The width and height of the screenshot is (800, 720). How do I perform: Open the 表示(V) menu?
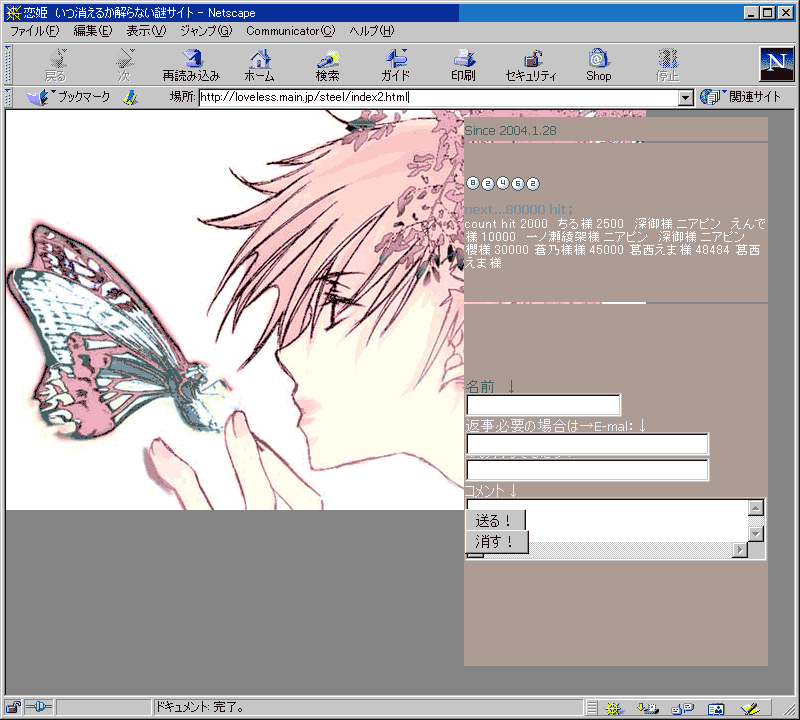[146, 31]
